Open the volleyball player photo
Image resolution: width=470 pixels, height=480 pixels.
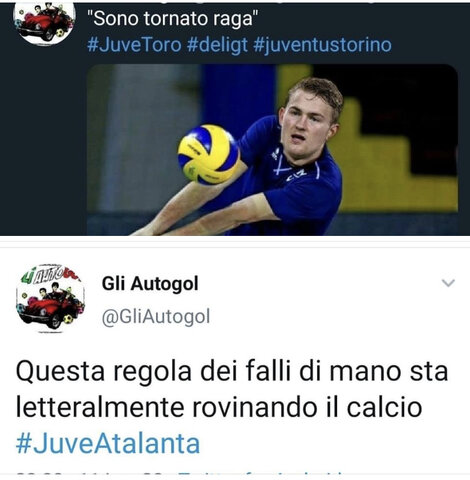pos(272,150)
